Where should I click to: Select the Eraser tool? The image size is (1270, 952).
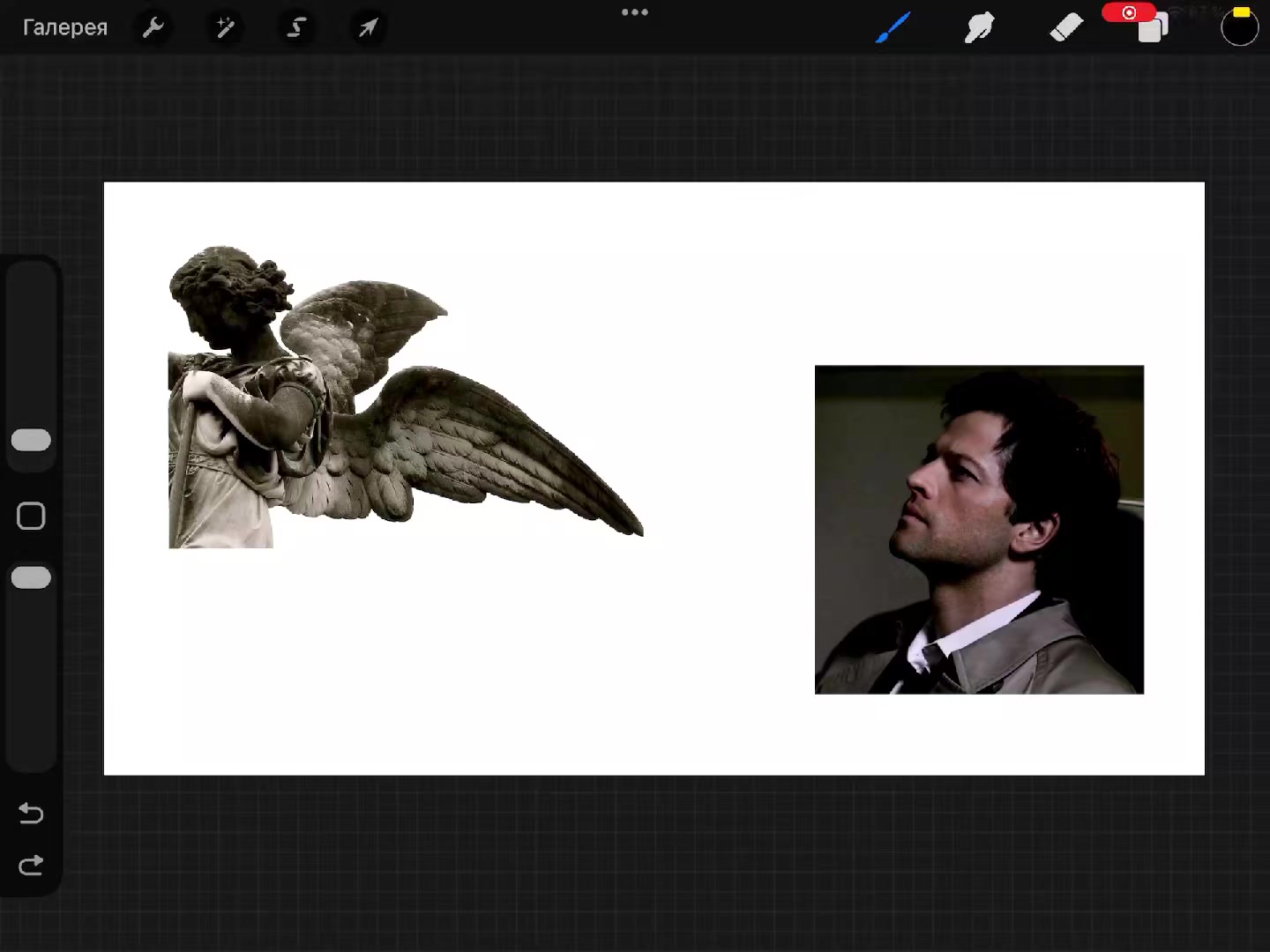1065,27
